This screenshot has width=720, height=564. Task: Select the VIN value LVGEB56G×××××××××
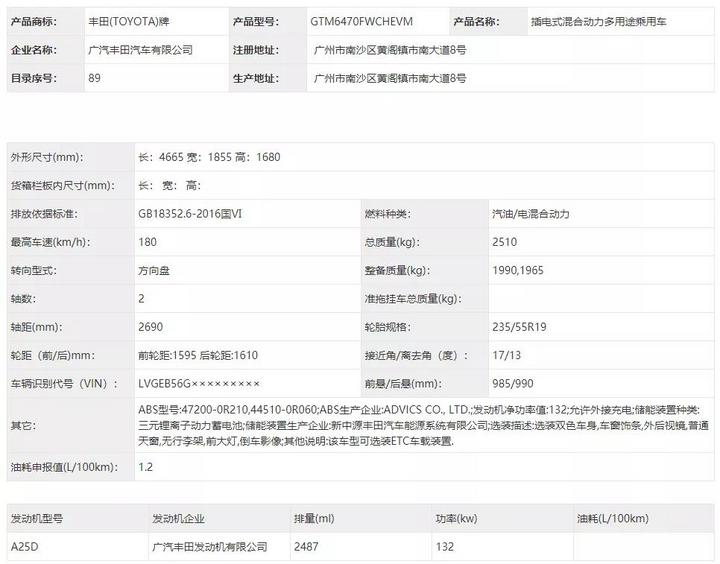[x=199, y=384]
